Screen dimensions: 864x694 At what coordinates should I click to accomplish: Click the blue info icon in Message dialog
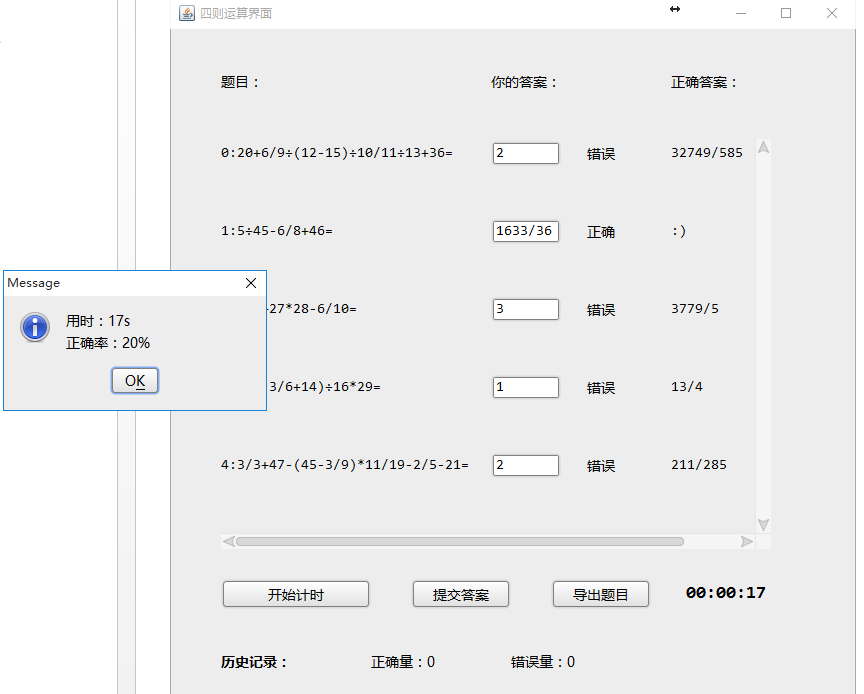35,327
